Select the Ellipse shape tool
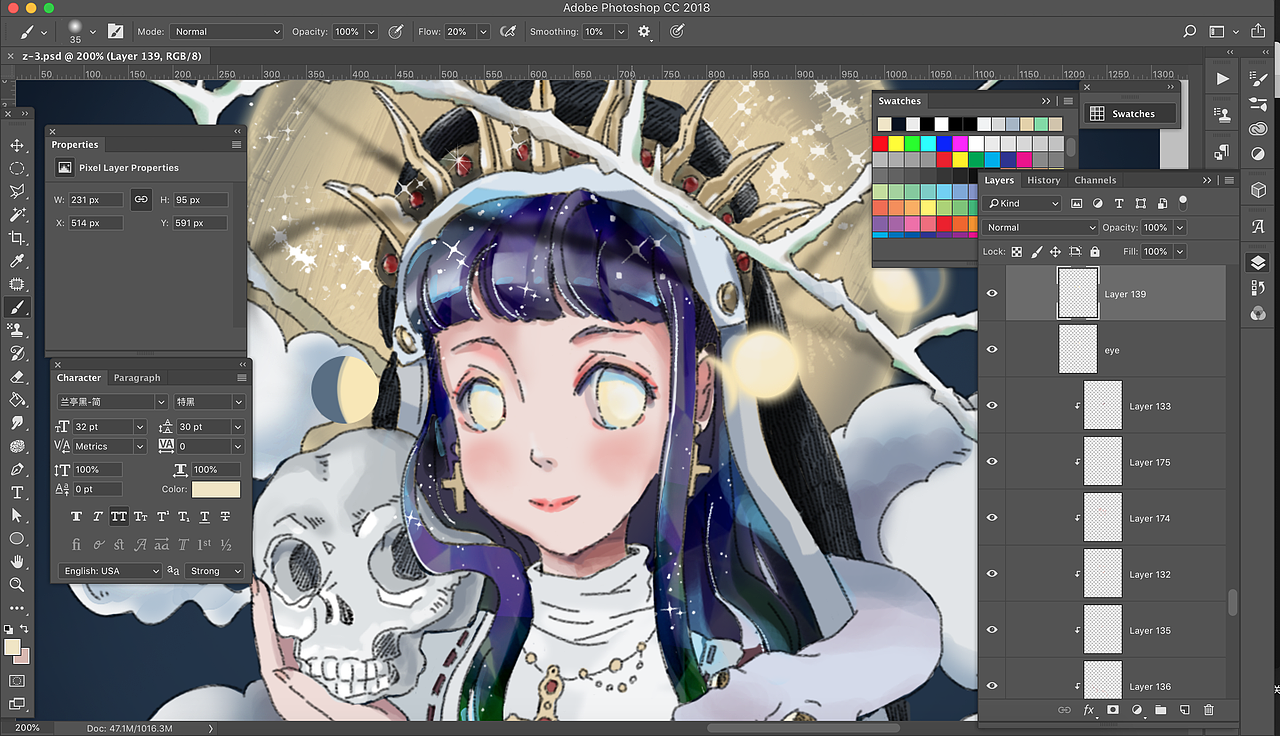Image resolution: width=1280 pixels, height=736 pixels. [17, 538]
